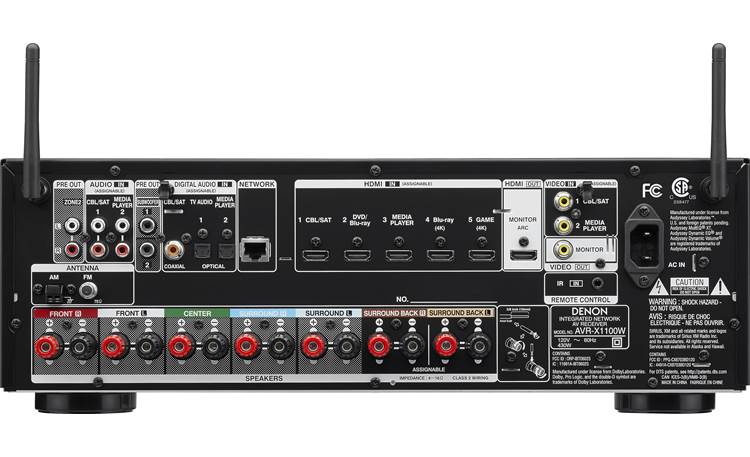Click the SURROUND BACK R red positive terminal

click(x=379, y=346)
